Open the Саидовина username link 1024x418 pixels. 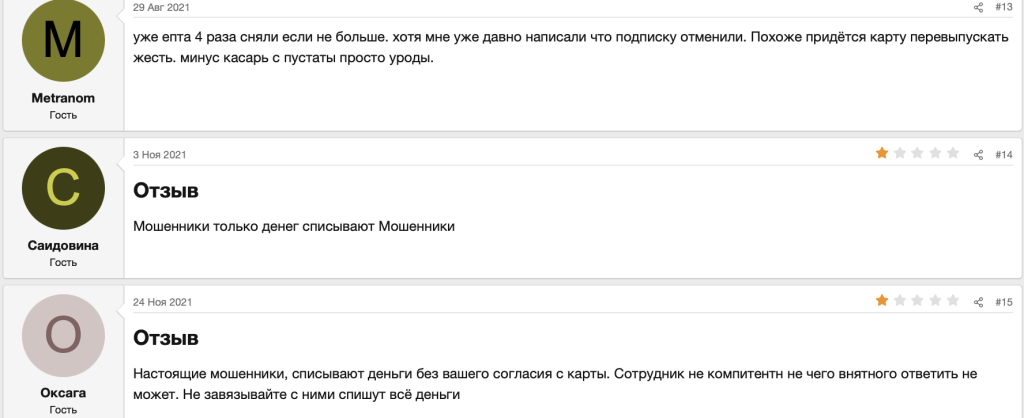63,246
